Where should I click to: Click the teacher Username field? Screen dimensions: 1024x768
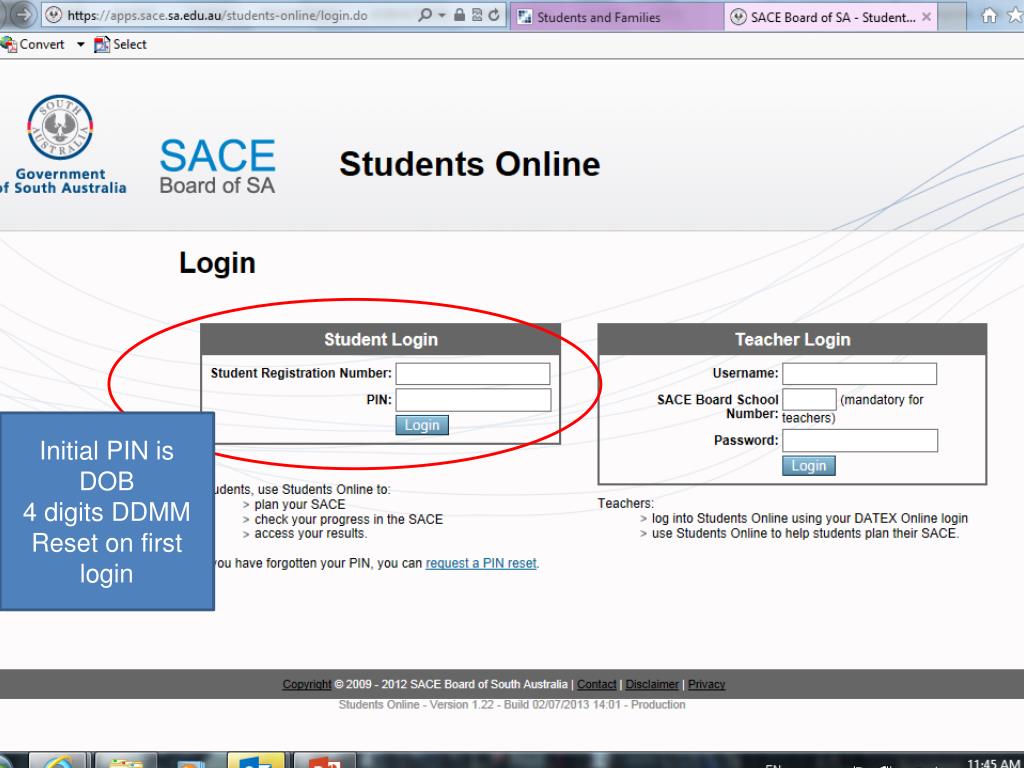(x=859, y=374)
